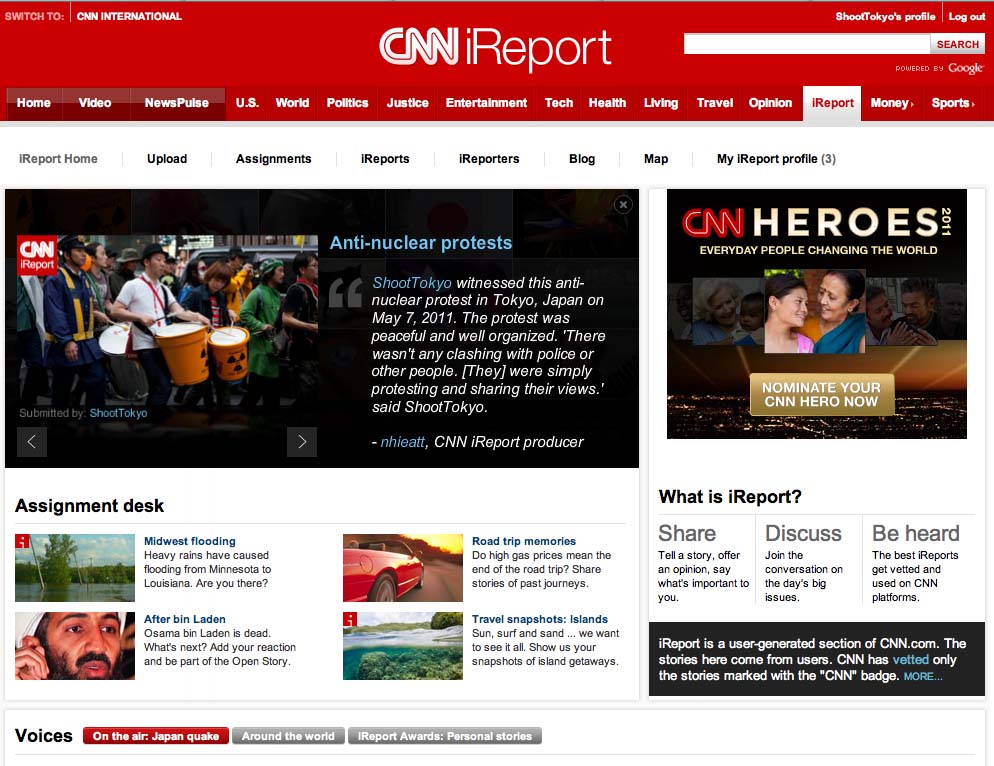Open nhieatt producer link

(x=402, y=442)
